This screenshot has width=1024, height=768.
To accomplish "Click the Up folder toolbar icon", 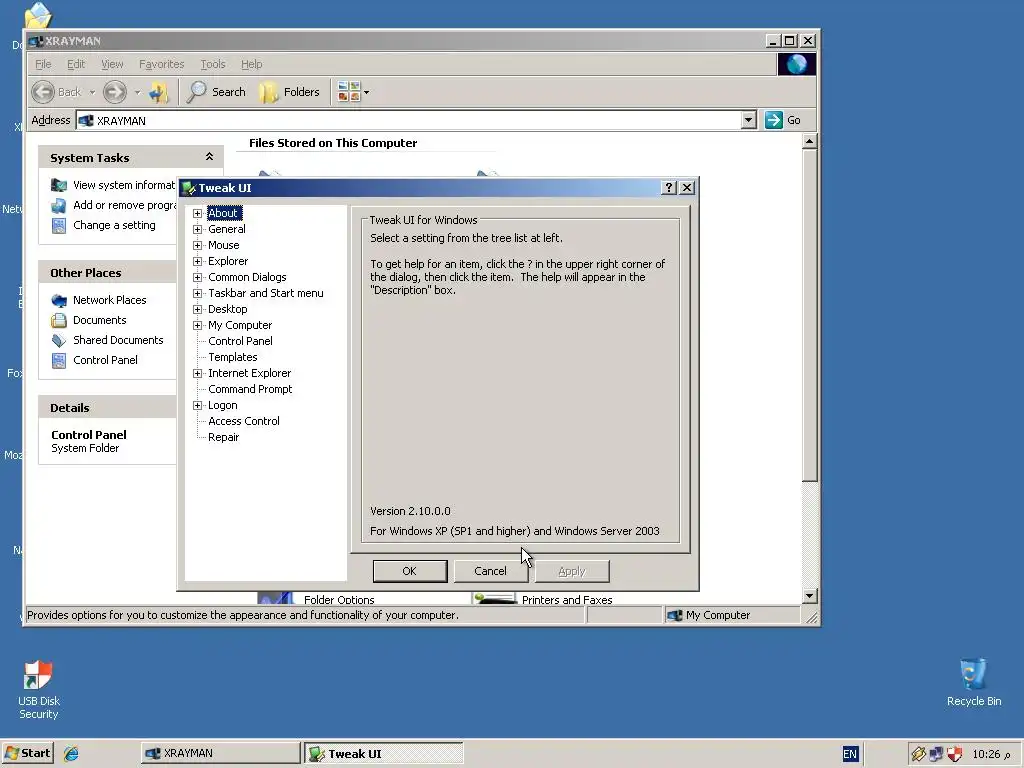I will (159, 92).
